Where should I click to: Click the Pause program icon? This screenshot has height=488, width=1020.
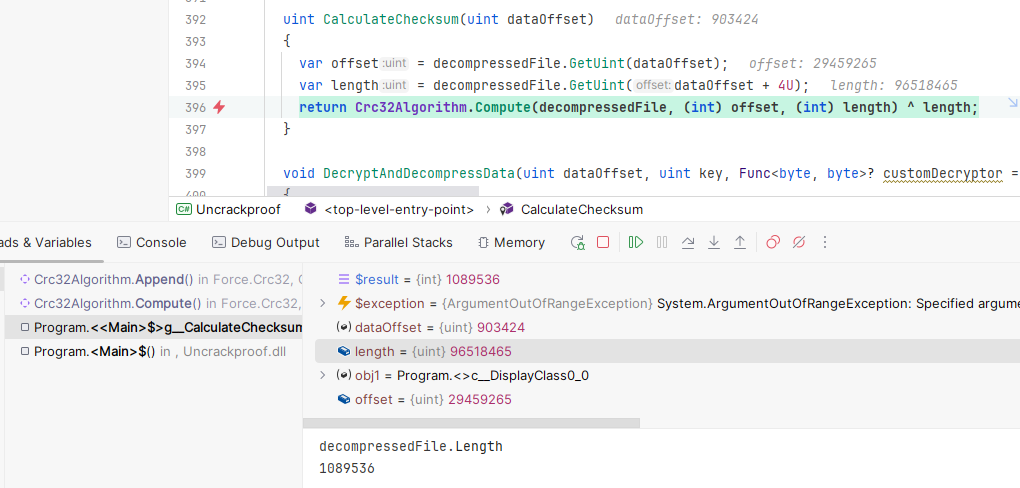point(662,242)
